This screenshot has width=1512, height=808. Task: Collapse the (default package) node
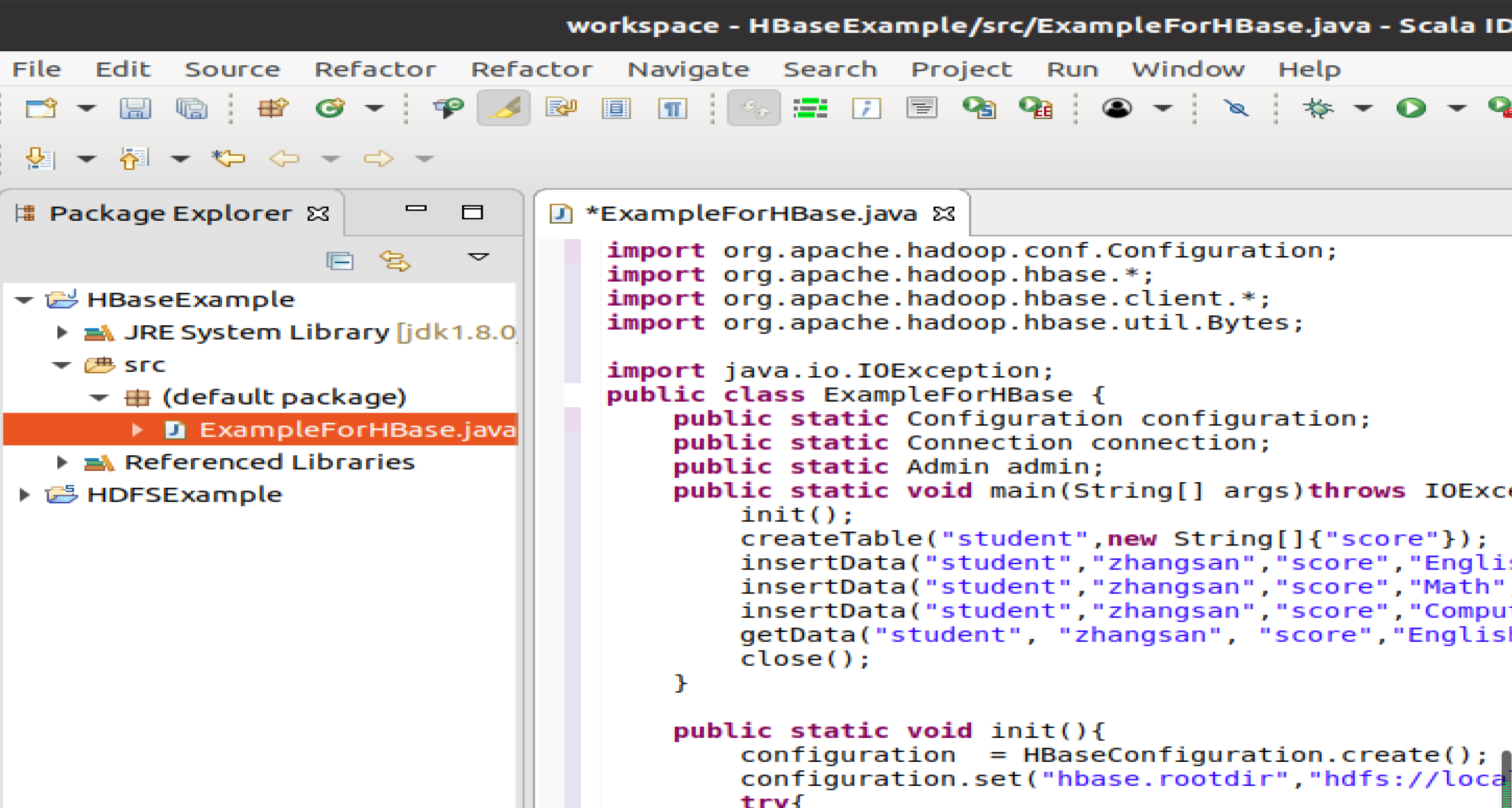coord(99,397)
